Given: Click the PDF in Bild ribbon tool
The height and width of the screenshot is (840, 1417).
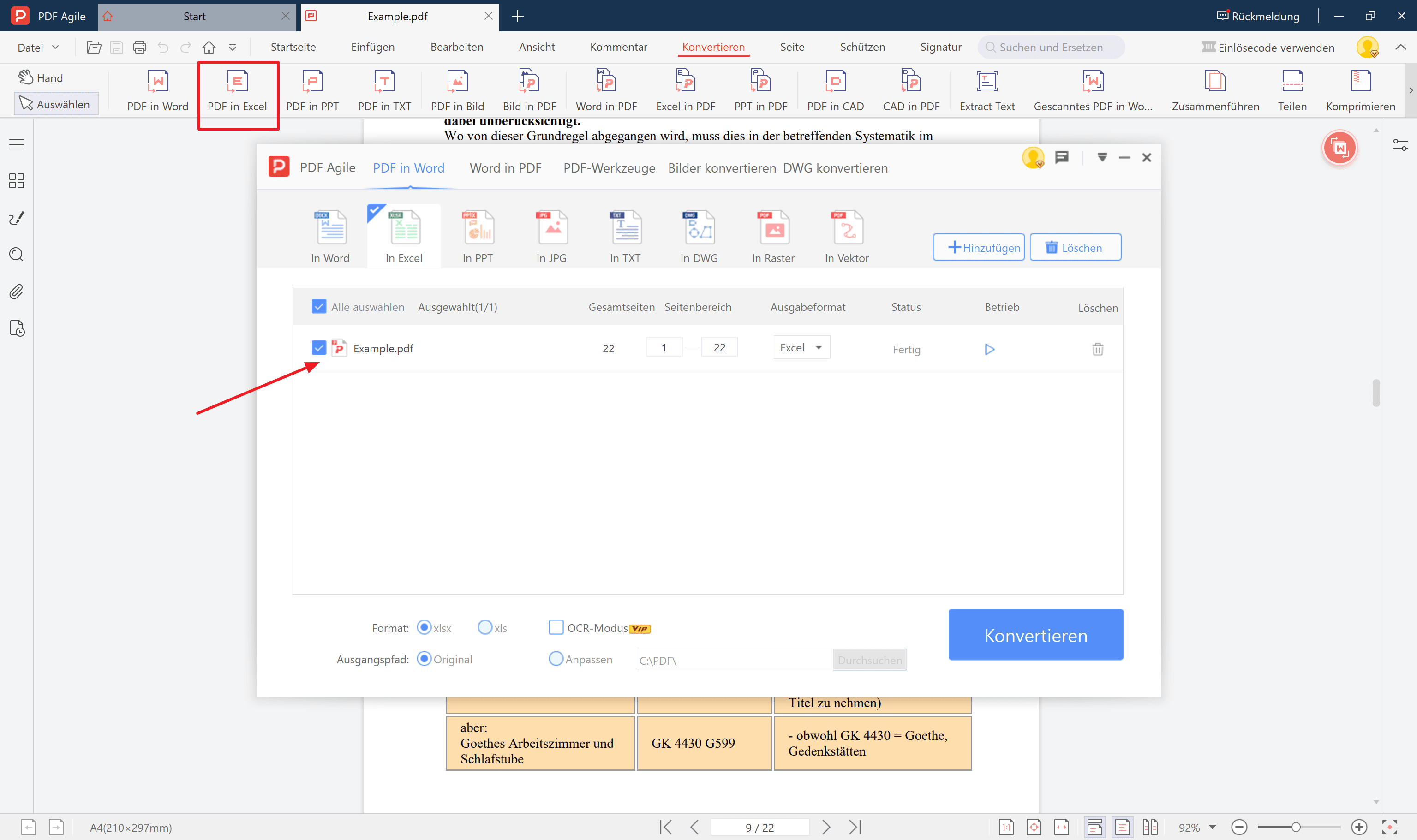Looking at the screenshot, I should point(457,90).
